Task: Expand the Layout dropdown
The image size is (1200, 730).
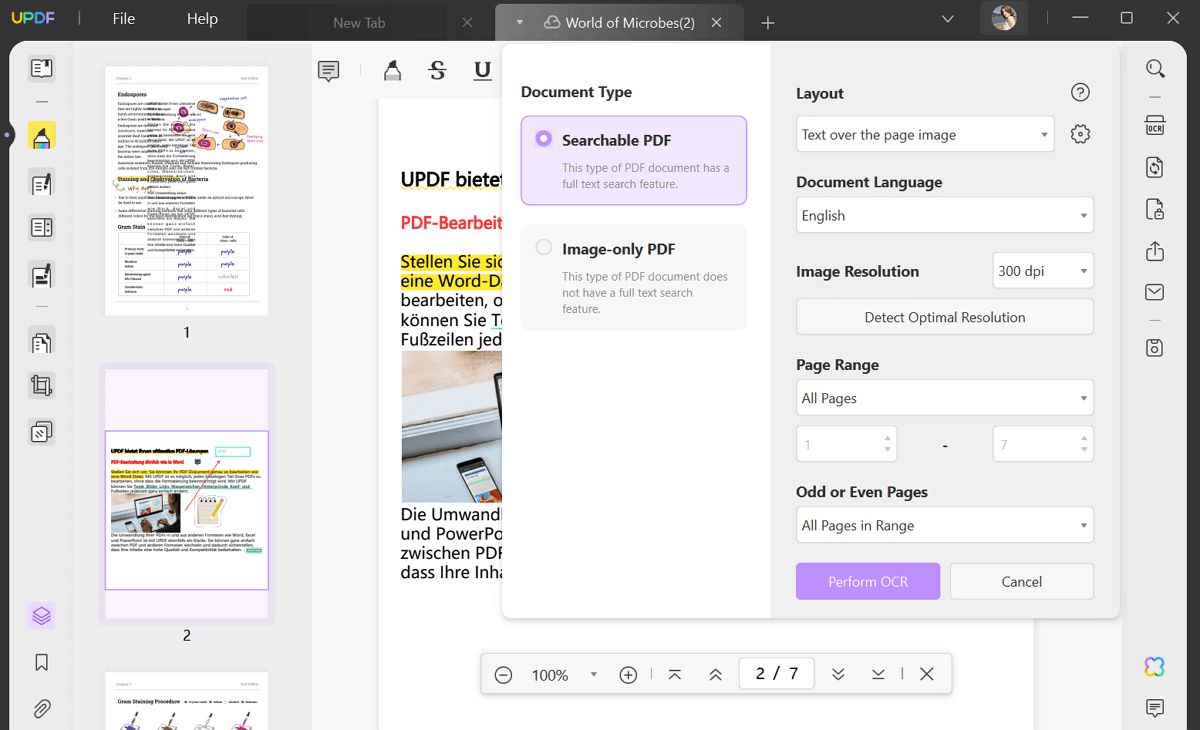Action: coord(925,134)
